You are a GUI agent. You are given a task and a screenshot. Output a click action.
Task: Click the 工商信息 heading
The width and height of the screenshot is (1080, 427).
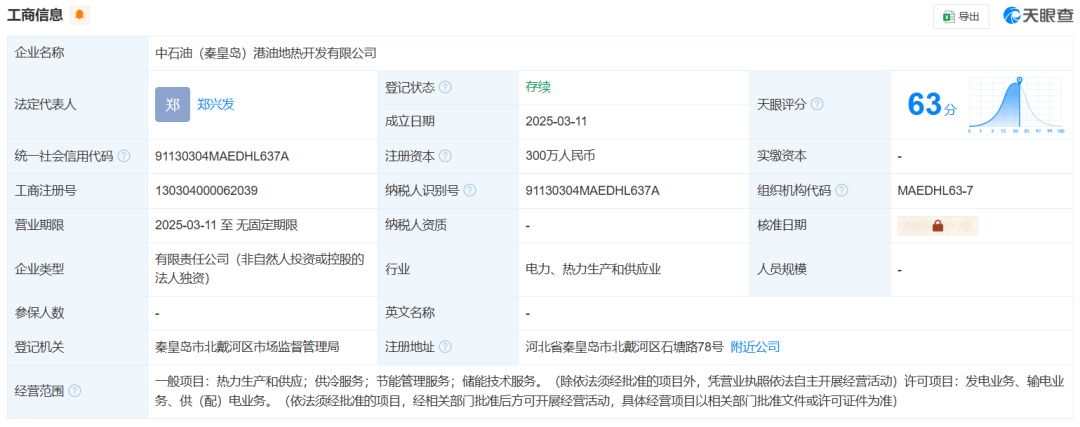[x=35, y=14]
